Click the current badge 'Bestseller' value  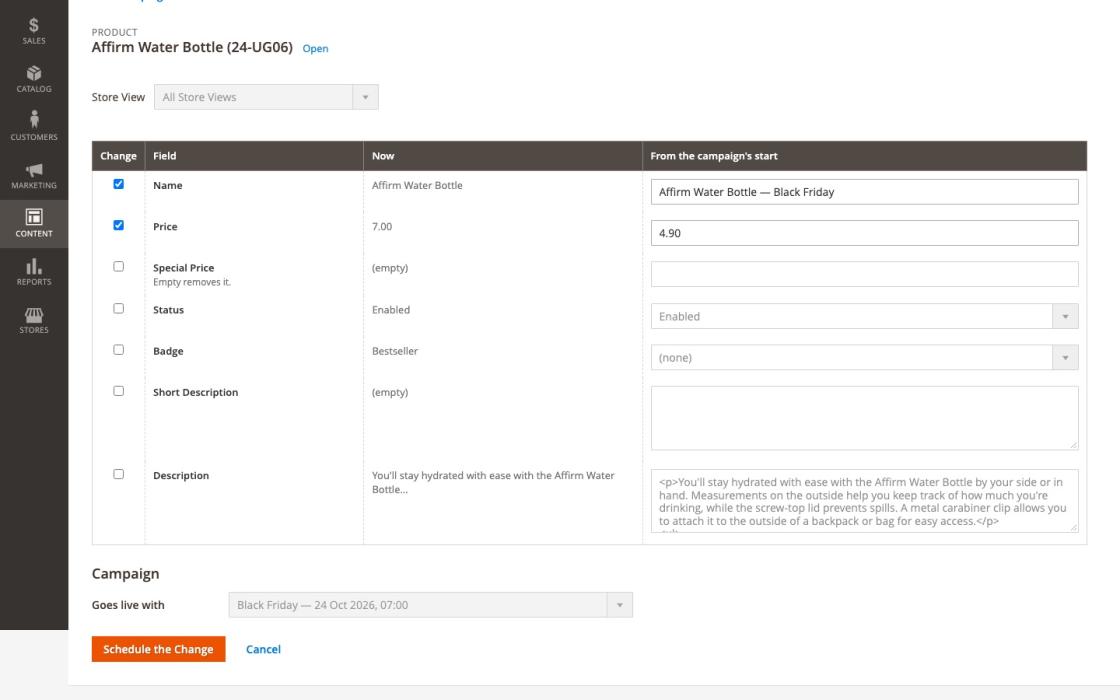(x=395, y=351)
